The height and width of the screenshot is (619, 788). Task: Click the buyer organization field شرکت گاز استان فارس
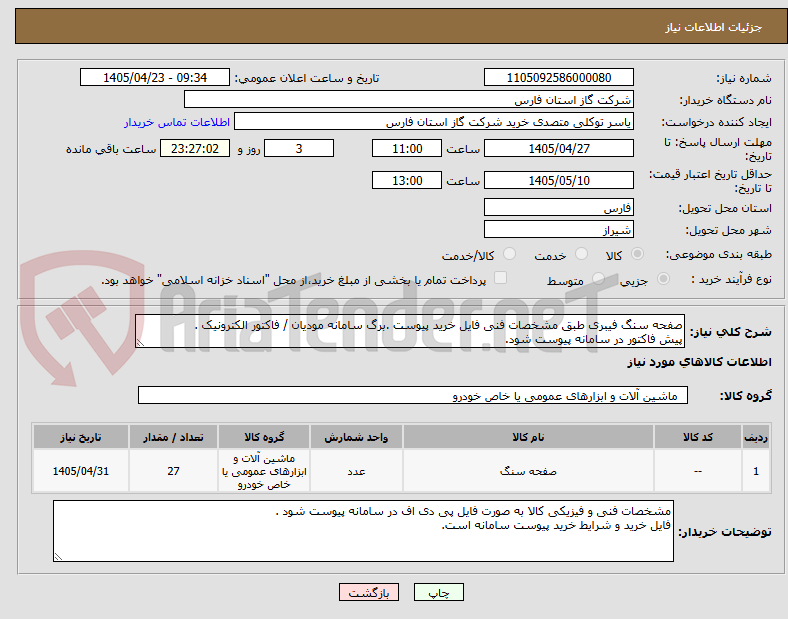[409, 99]
